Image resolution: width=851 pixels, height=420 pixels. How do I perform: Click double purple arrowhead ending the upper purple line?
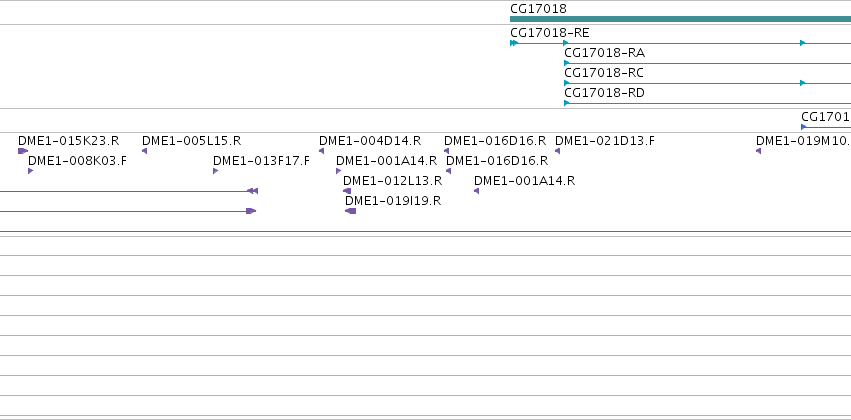point(252,191)
